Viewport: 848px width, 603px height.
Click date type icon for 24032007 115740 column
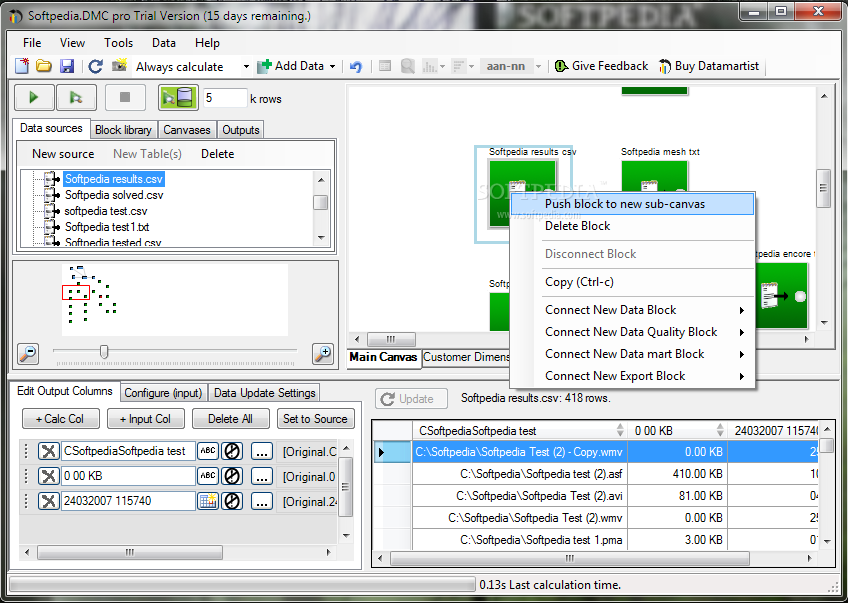pyautogui.click(x=208, y=501)
